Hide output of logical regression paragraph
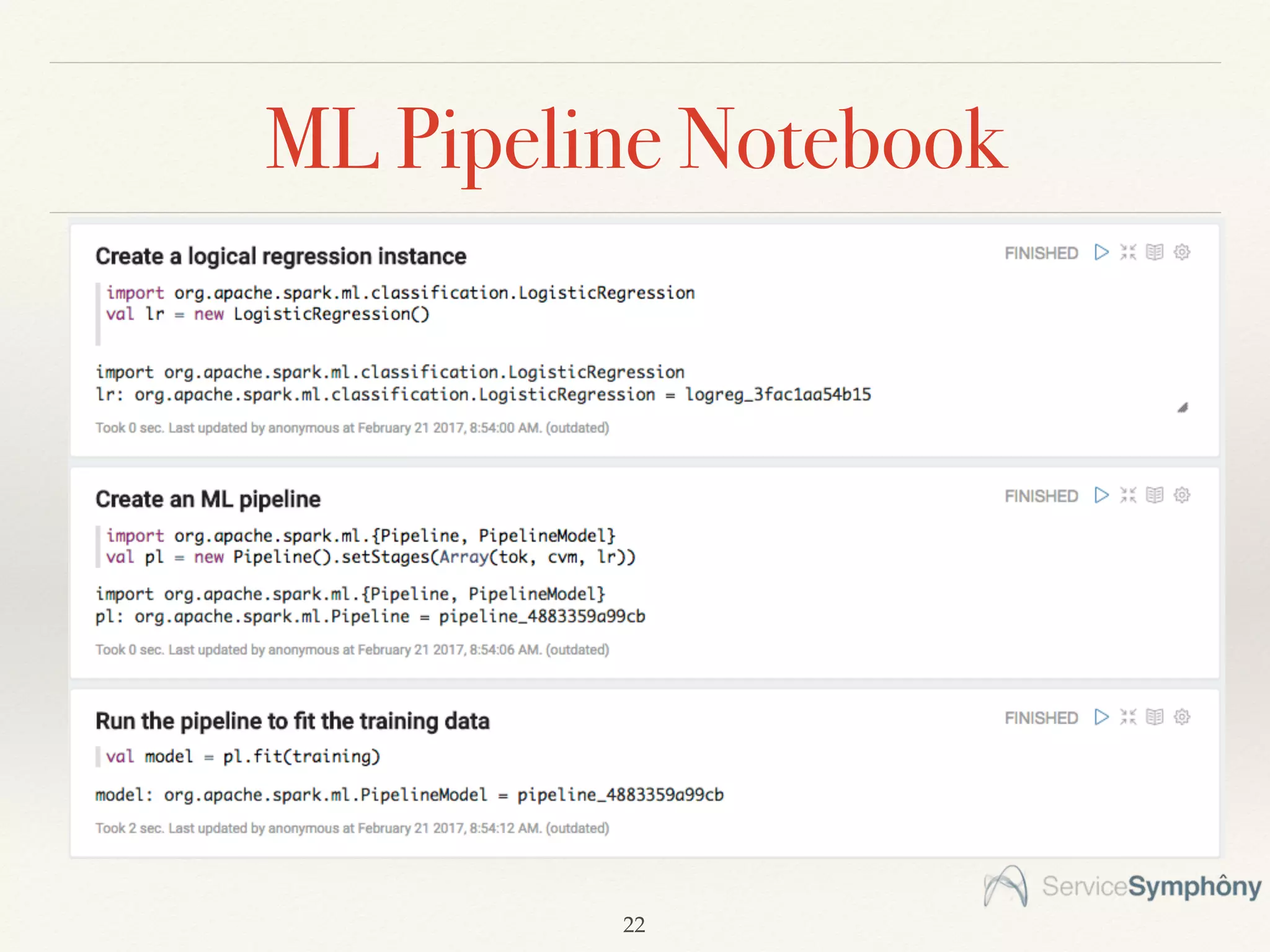Screen dimensions: 1270x952 click(x=1155, y=252)
